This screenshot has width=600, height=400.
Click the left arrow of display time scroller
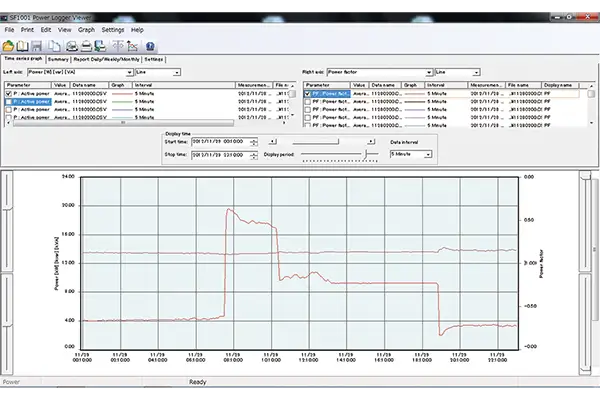point(272,142)
